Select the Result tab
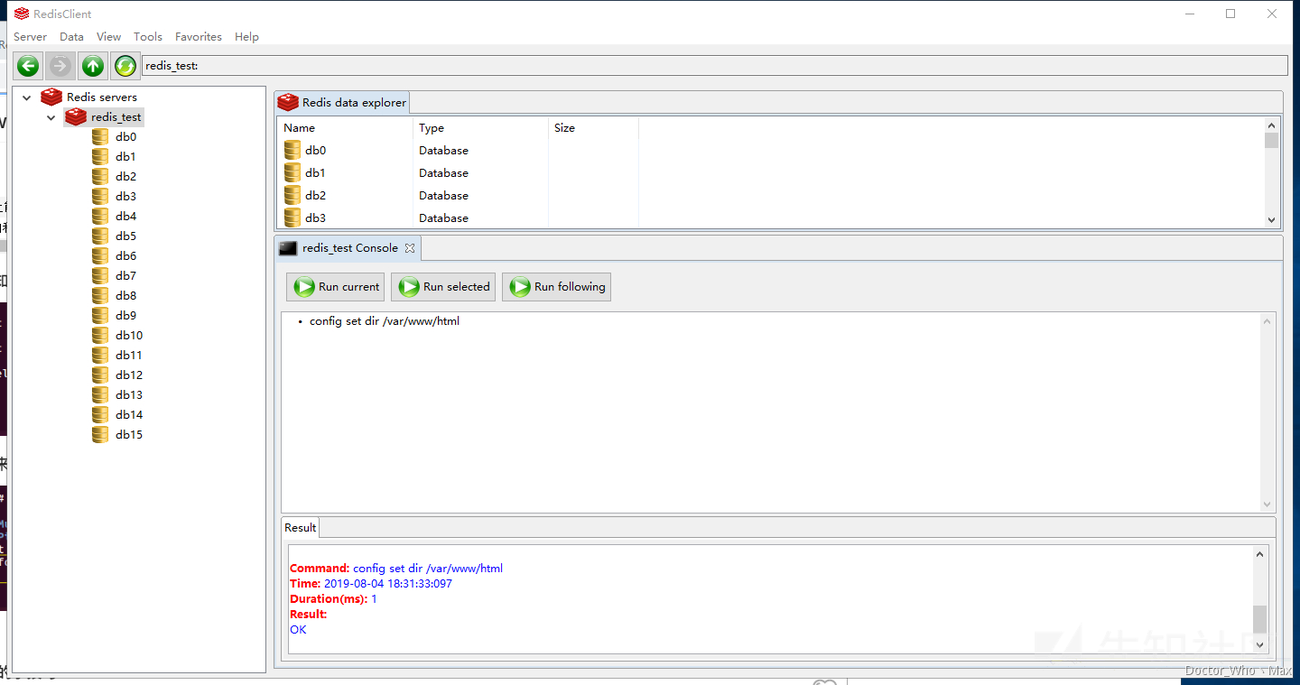The image size is (1300, 685). (300, 528)
